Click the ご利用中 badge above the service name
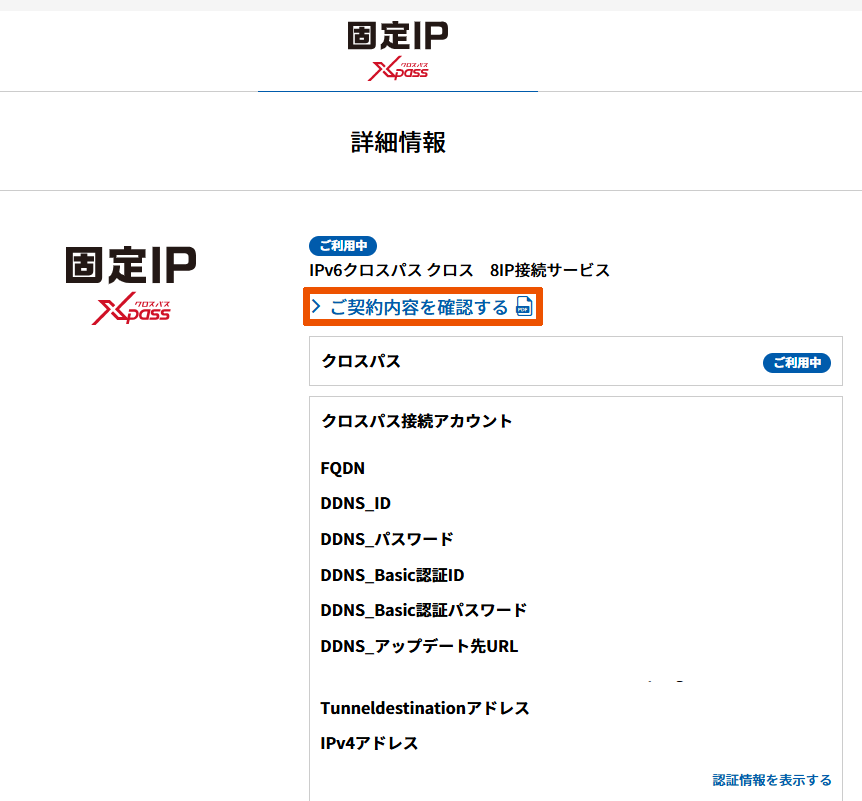Image resolution: width=862 pixels, height=801 pixels. pyautogui.click(x=343, y=246)
